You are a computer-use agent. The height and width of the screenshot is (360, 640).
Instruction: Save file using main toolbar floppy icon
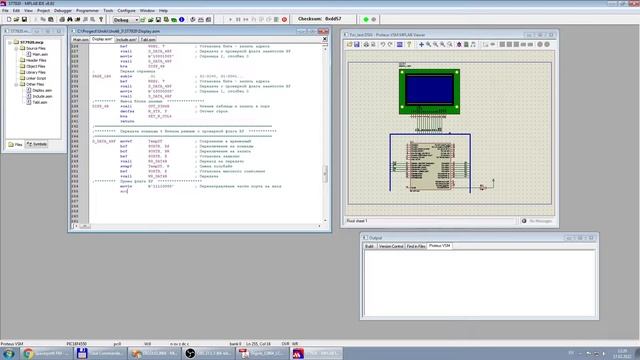24,20
